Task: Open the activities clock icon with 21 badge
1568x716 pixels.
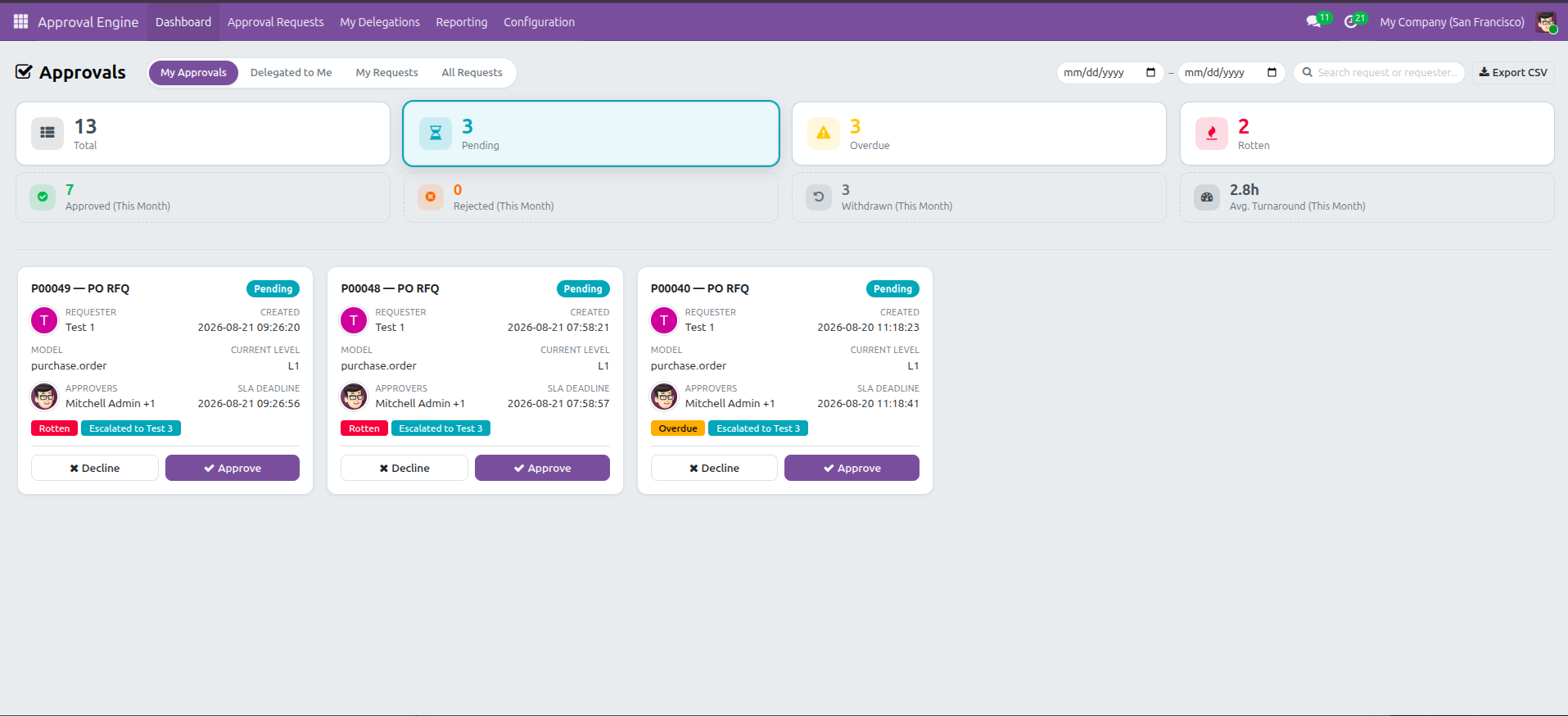Action: click(1353, 21)
